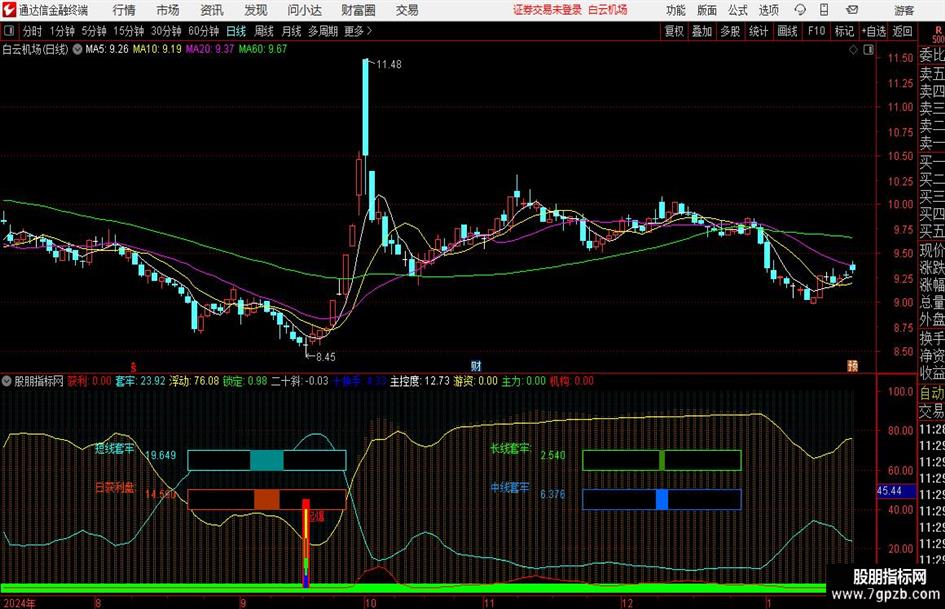Image resolution: width=945 pixels, height=609 pixels.
Task: Click the 11.48 high price label
Action: [x=389, y=65]
